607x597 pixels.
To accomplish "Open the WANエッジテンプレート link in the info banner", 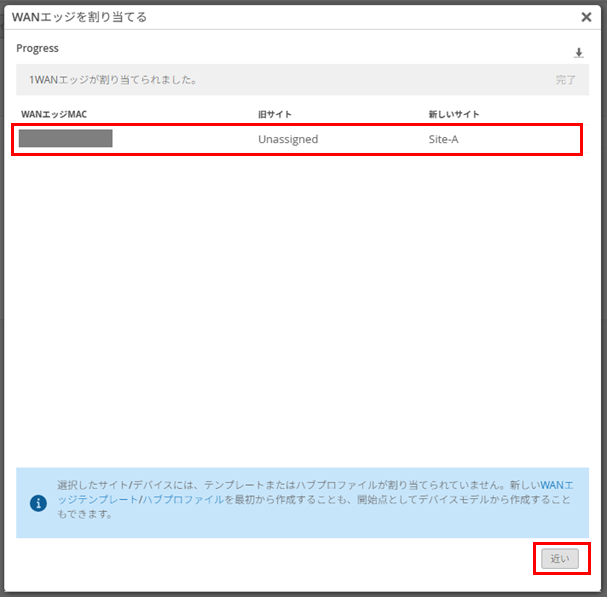I will point(556,485).
